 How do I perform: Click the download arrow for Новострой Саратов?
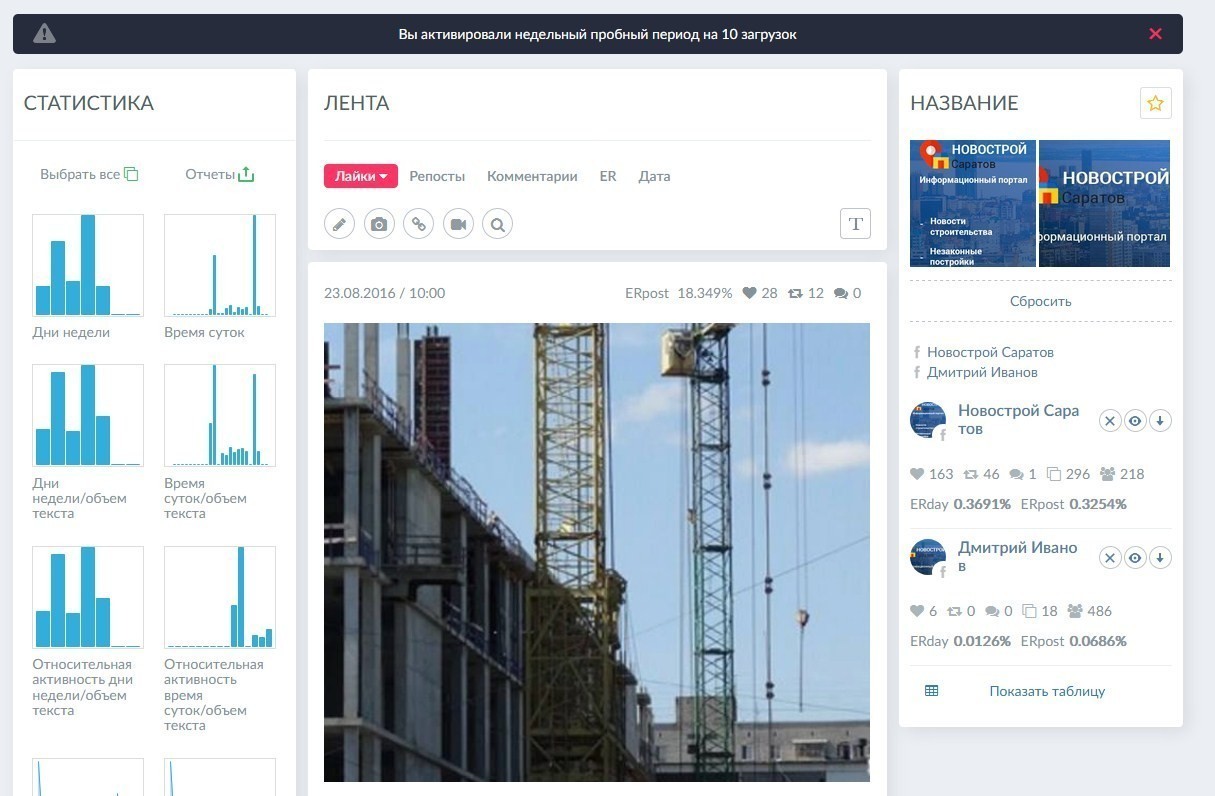click(1160, 421)
